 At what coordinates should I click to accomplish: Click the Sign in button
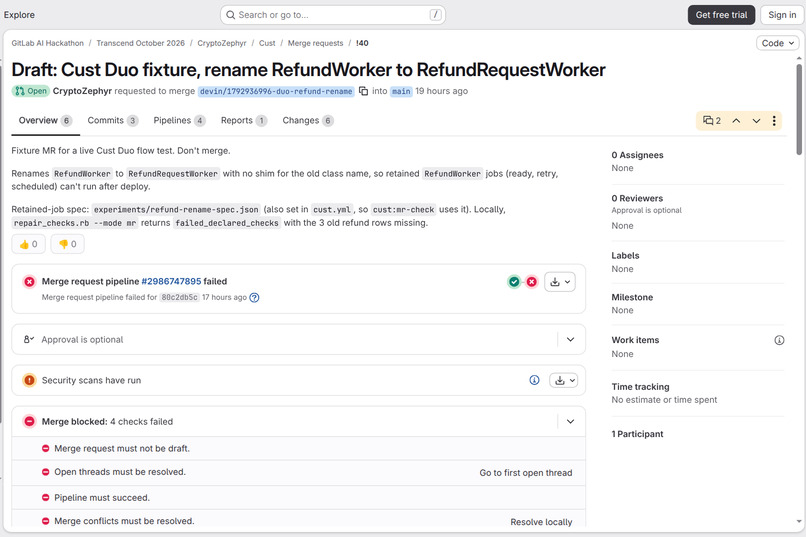point(782,15)
